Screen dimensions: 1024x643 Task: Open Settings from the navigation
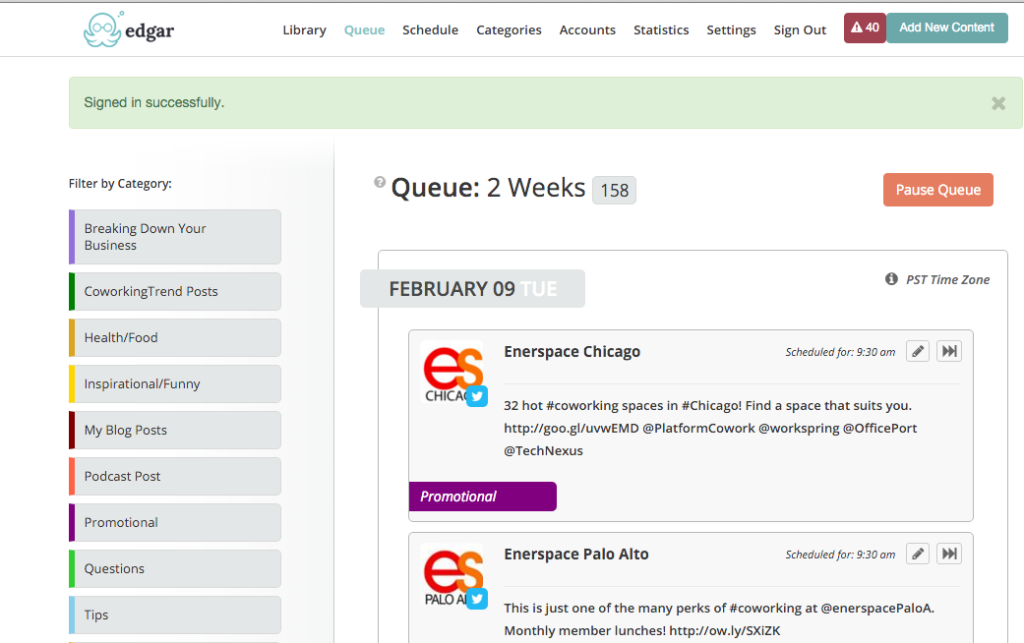[731, 30]
